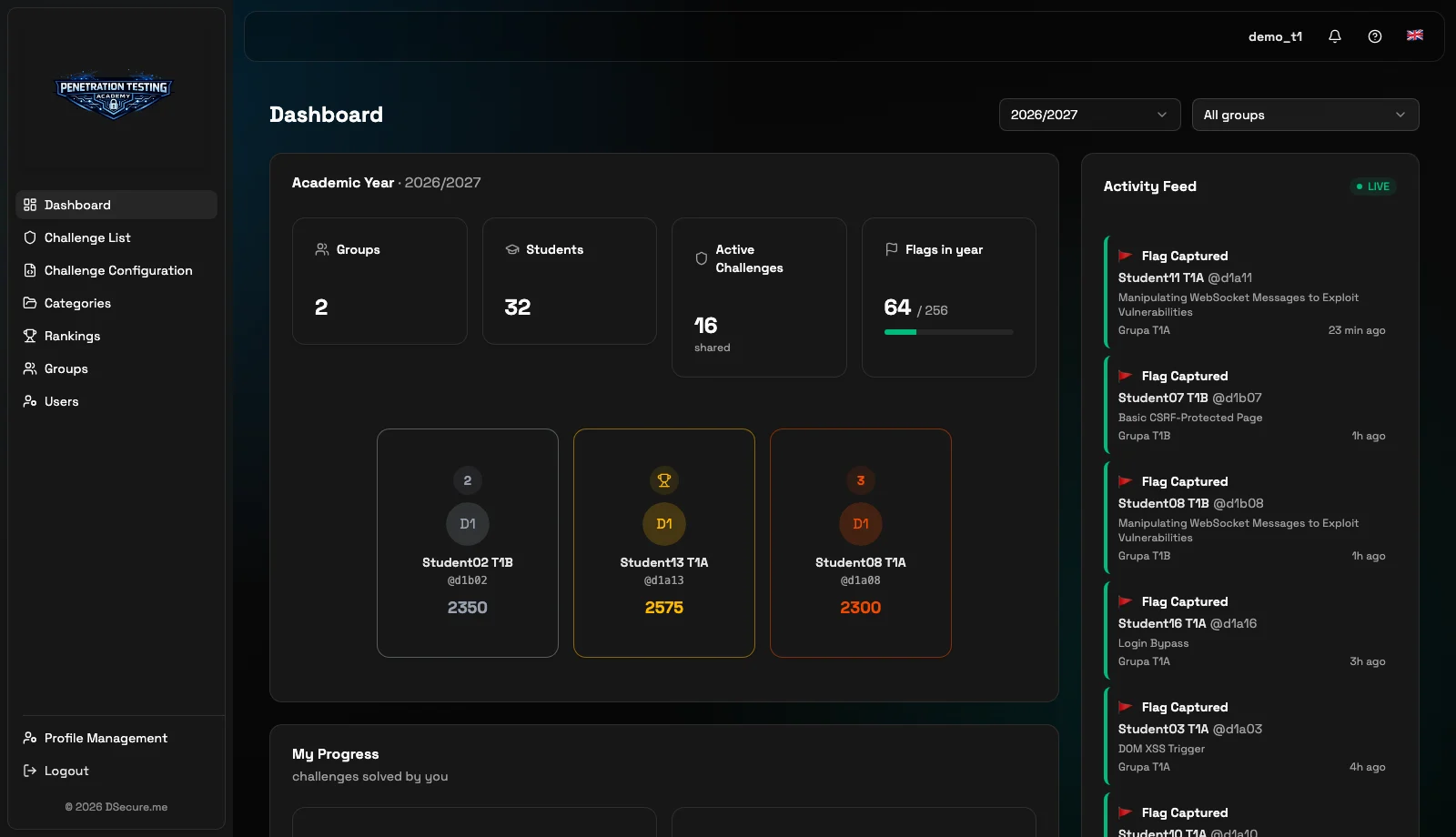Click the Groups people icon in sidebar

[x=30, y=368]
